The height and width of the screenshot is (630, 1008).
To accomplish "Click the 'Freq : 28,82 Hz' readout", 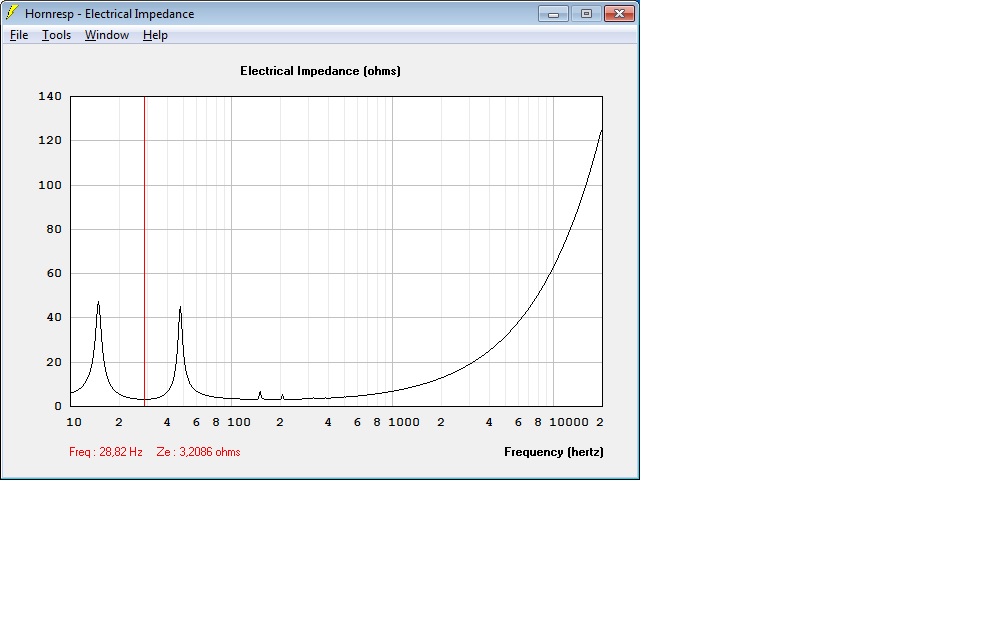I will pyautogui.click(x=105, y=452).
